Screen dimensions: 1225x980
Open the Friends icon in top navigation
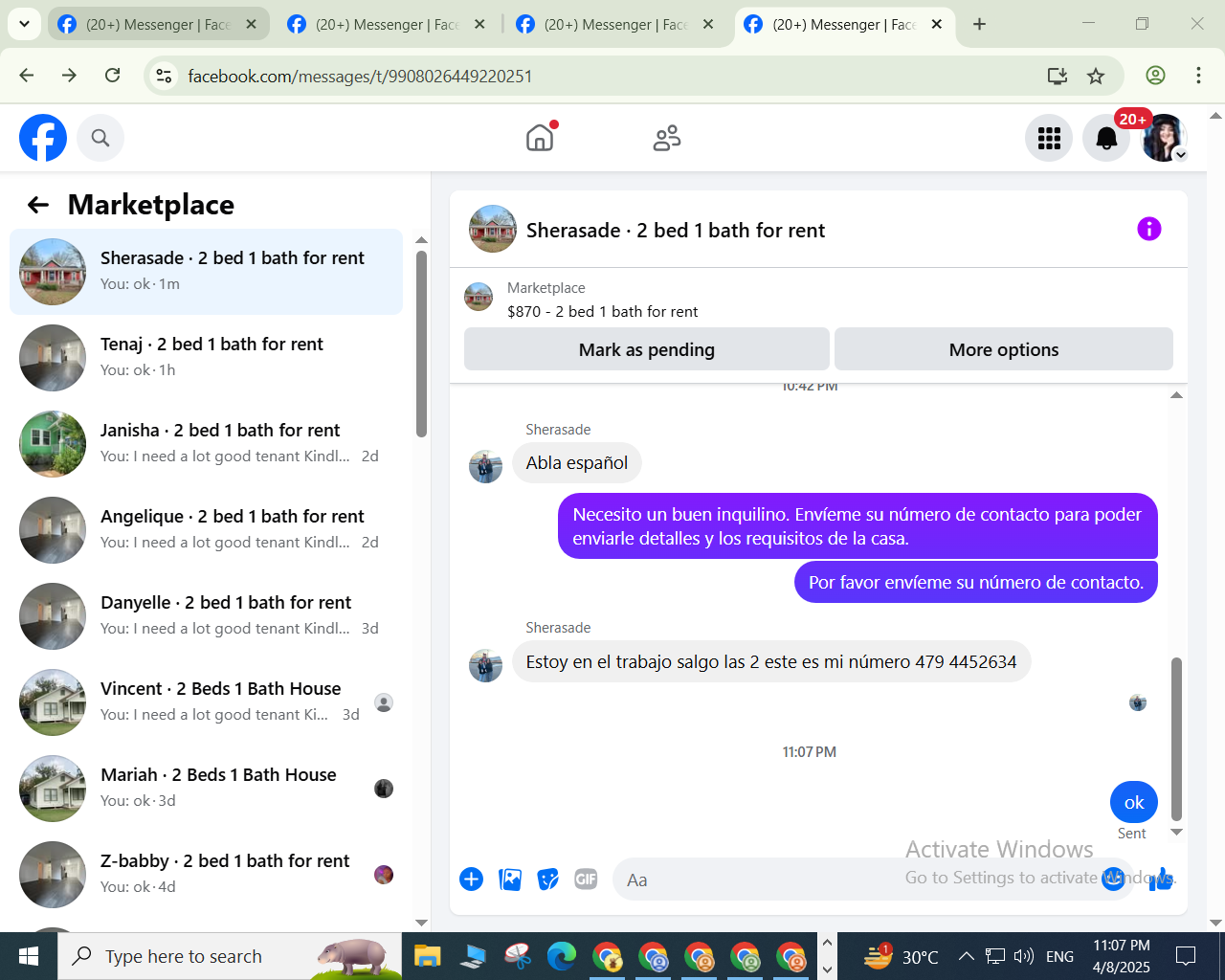coord(667,138)
